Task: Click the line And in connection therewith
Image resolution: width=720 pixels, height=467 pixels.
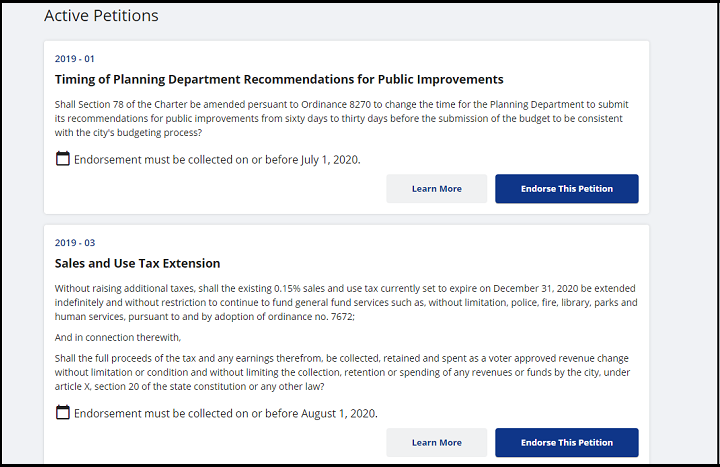Action: [118, 338]
